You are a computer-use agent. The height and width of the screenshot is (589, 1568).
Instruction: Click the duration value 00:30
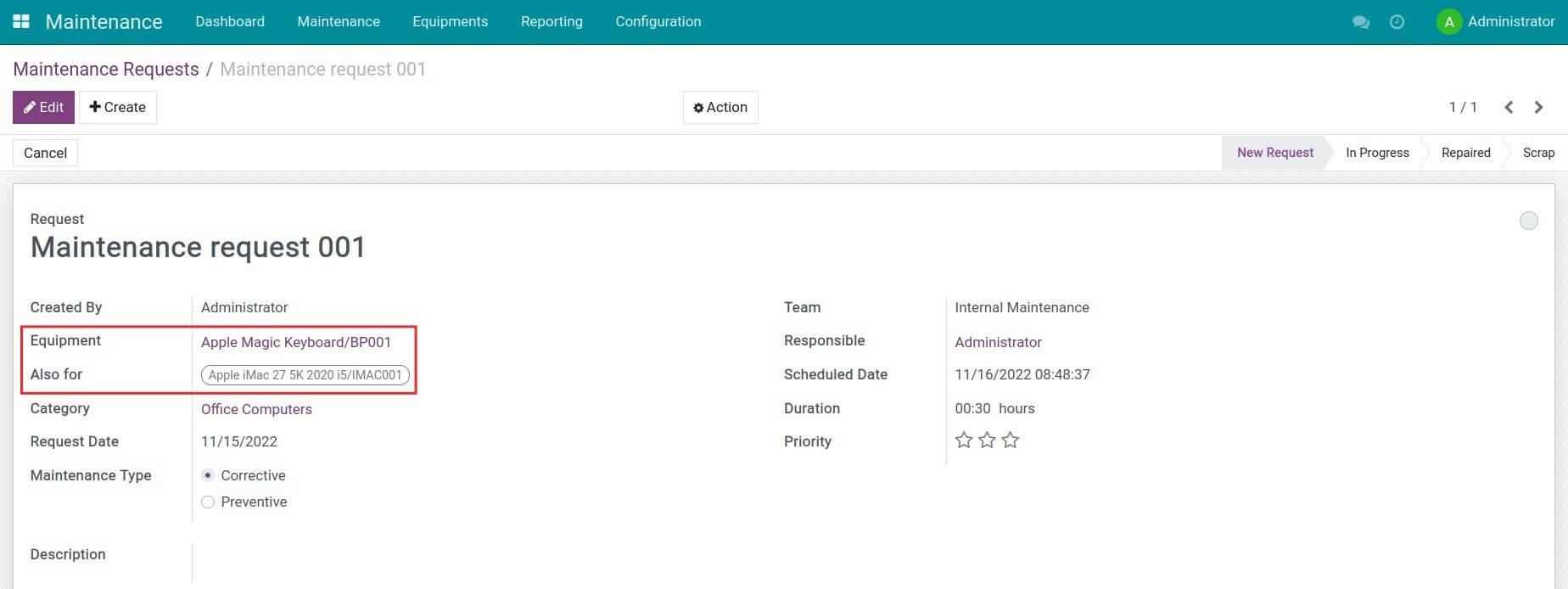coord(972,408)
